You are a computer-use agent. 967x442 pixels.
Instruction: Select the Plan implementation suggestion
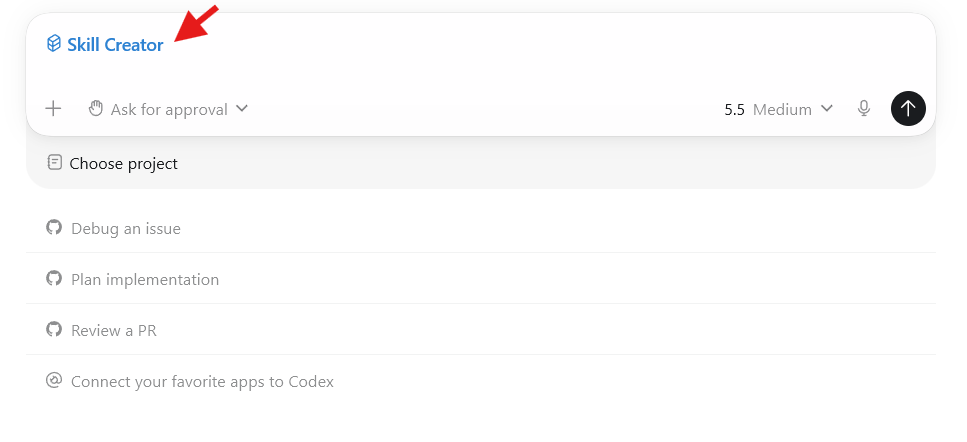pyautogui.click(x=480, y=279)
